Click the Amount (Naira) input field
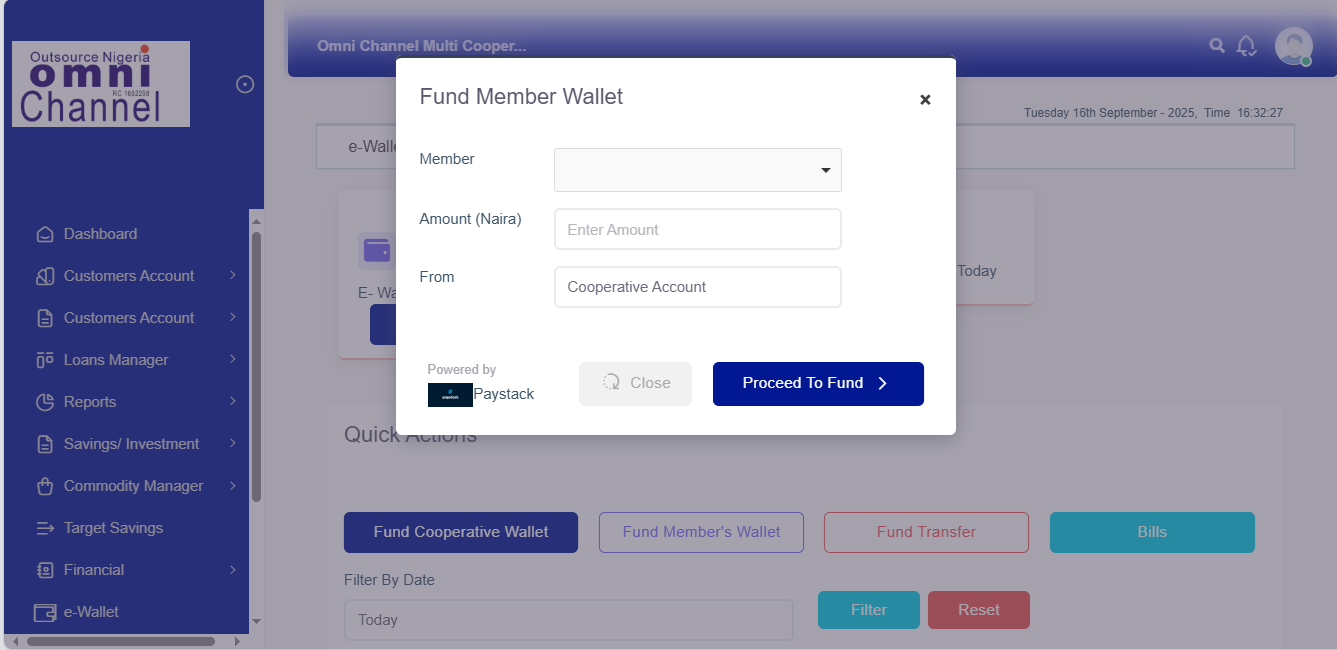The height and width of the screenshot is (650, 1337). [697, 229]
